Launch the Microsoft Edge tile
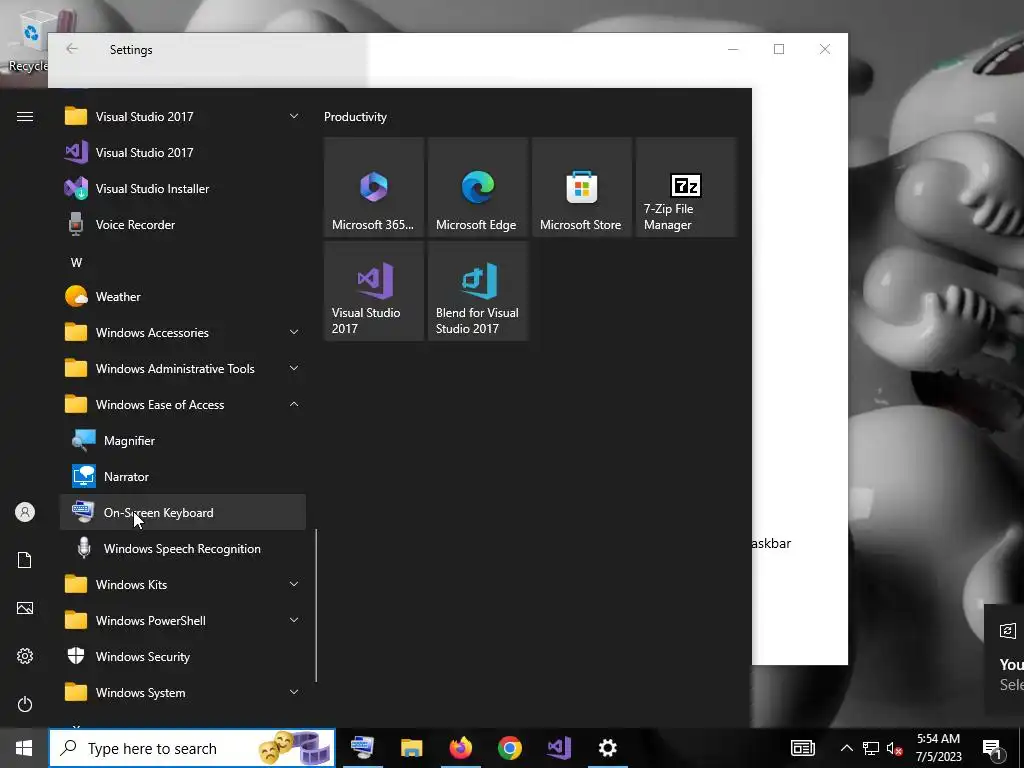The height and width of the screenshot is (768, 1024). [477, 187]
